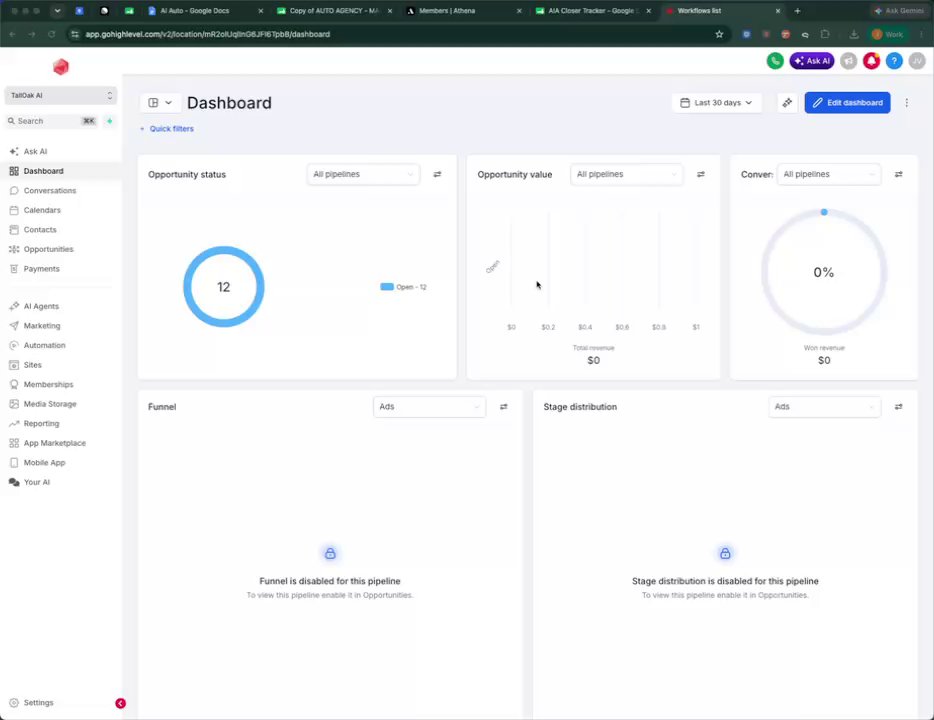Image resolution: width=934 pixels, height=720 pixels.
Task: Click the HighLevel red cube logo
Action: tap(61, 67)
